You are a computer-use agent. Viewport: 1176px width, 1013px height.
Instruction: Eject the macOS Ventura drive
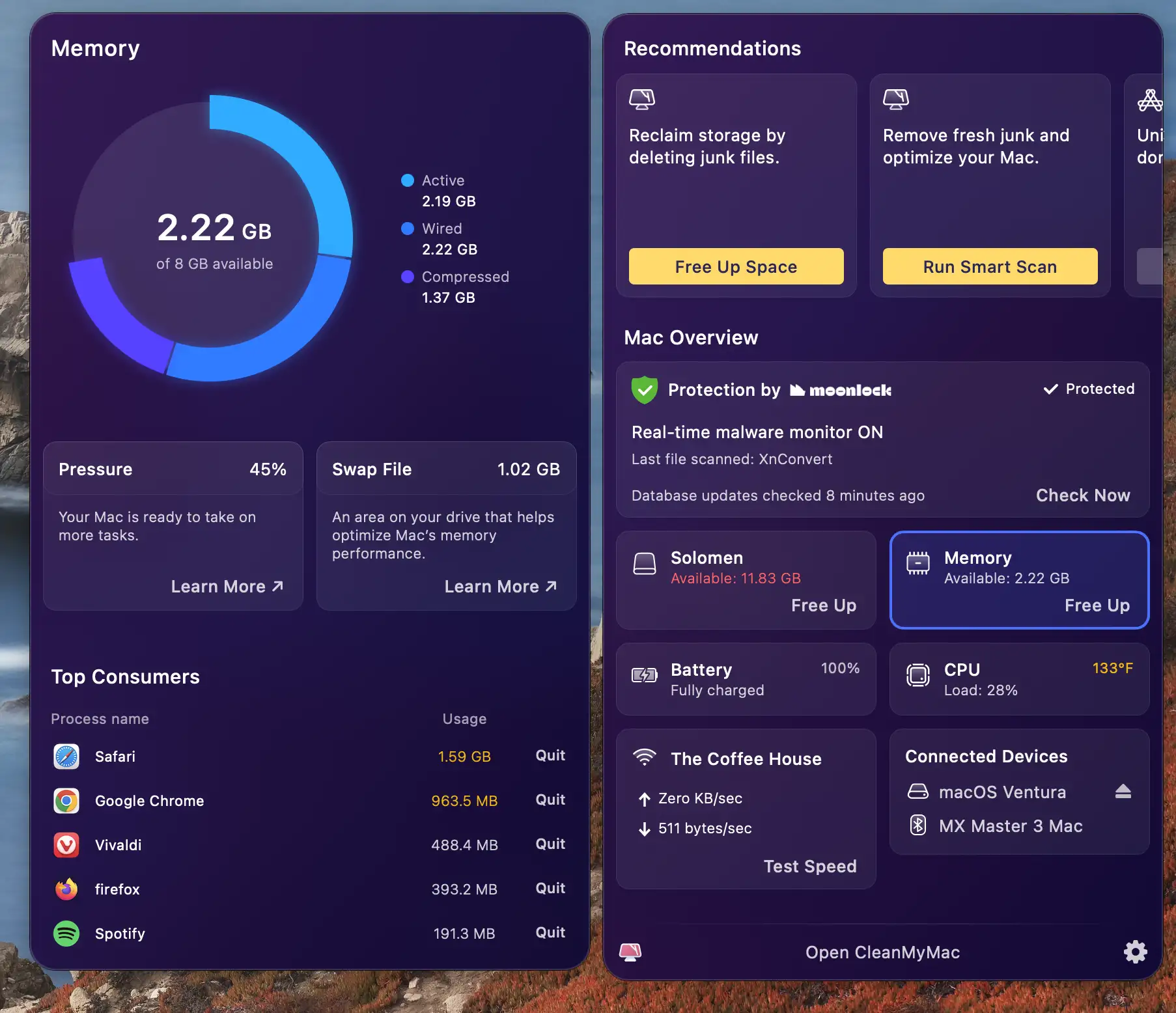coord(1123,792)
